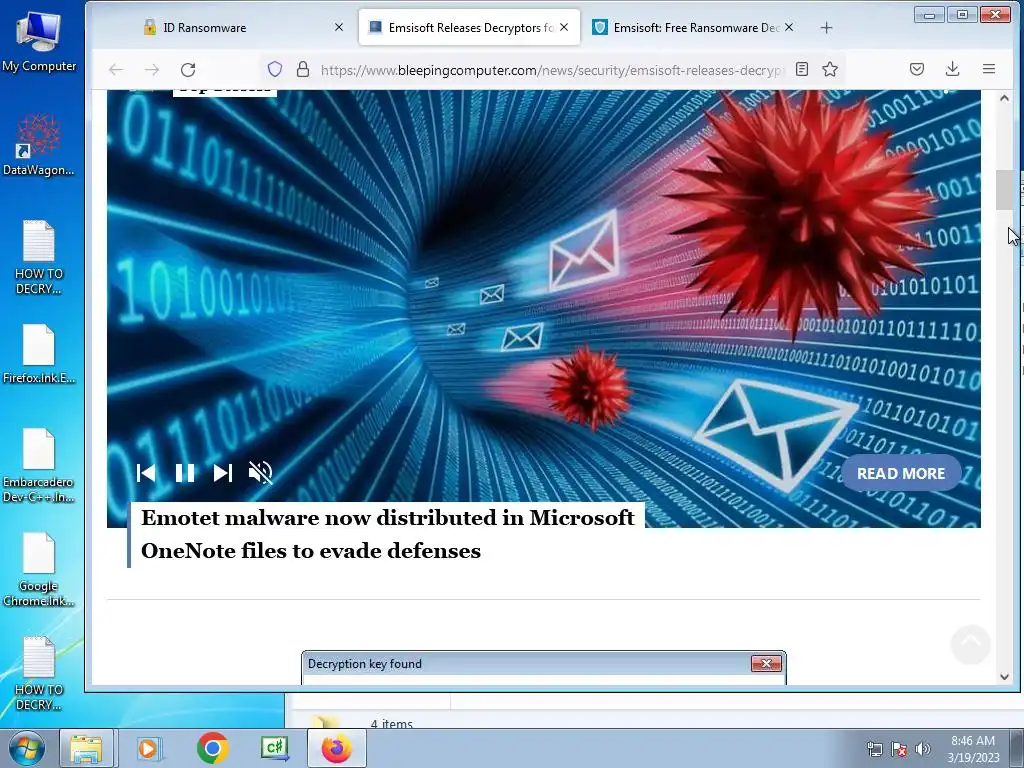Go back to the previous page

pyautogui.click(x=116, y=69)
